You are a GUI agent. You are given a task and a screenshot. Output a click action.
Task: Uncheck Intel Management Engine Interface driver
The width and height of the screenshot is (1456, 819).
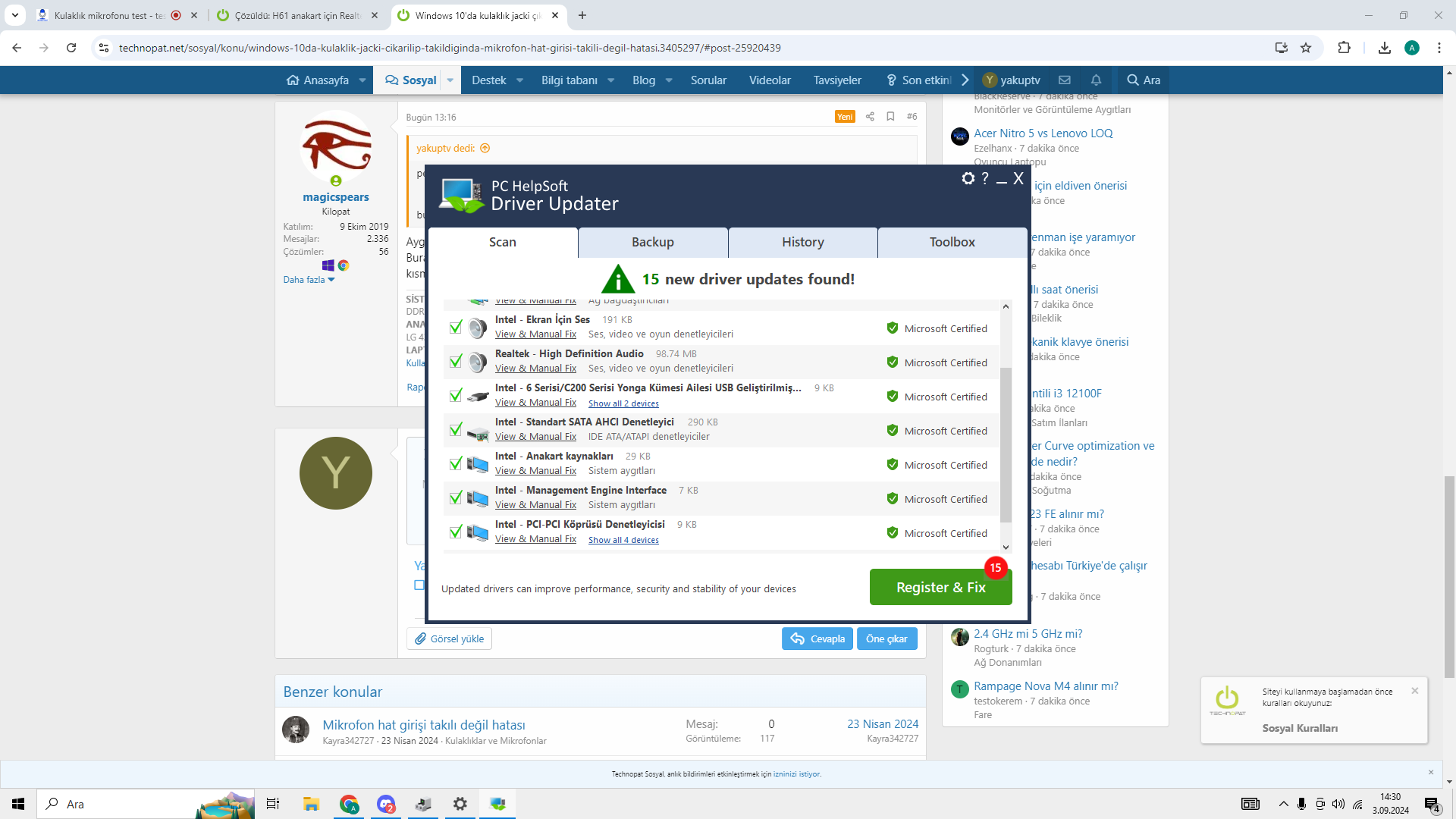(456, 498)
